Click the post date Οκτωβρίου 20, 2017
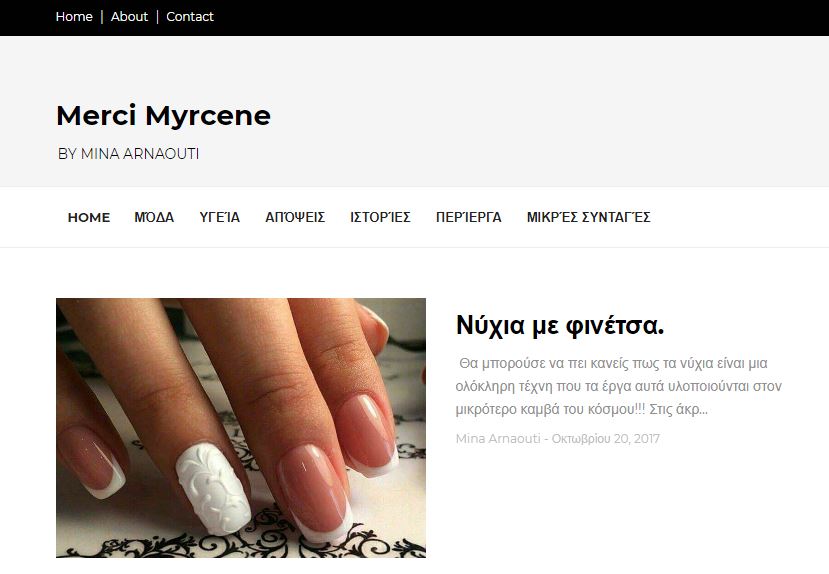The image size is (829, 574). click(x=605, y=439)
